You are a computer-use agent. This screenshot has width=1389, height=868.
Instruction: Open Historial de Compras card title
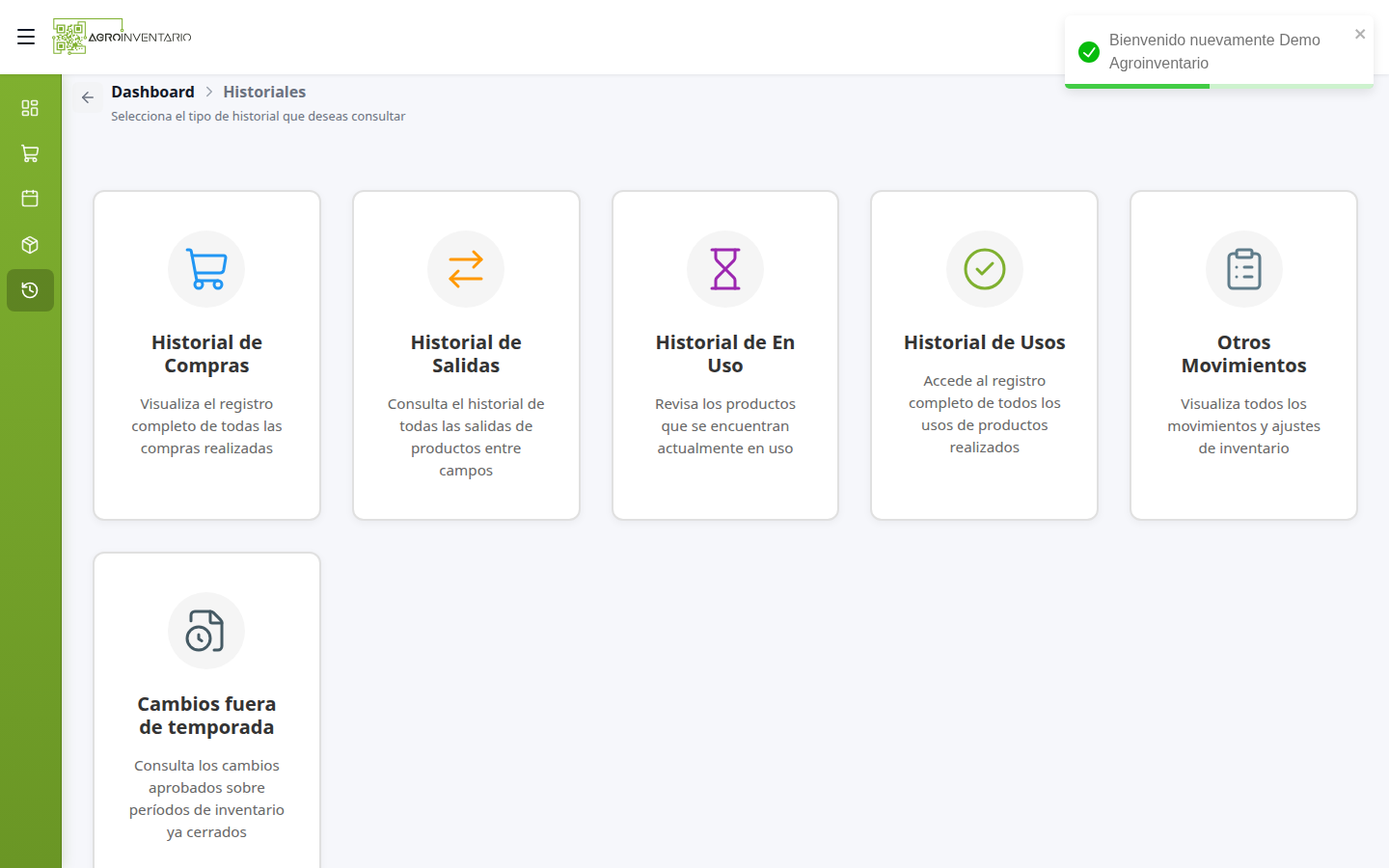(x=206, y=354)
